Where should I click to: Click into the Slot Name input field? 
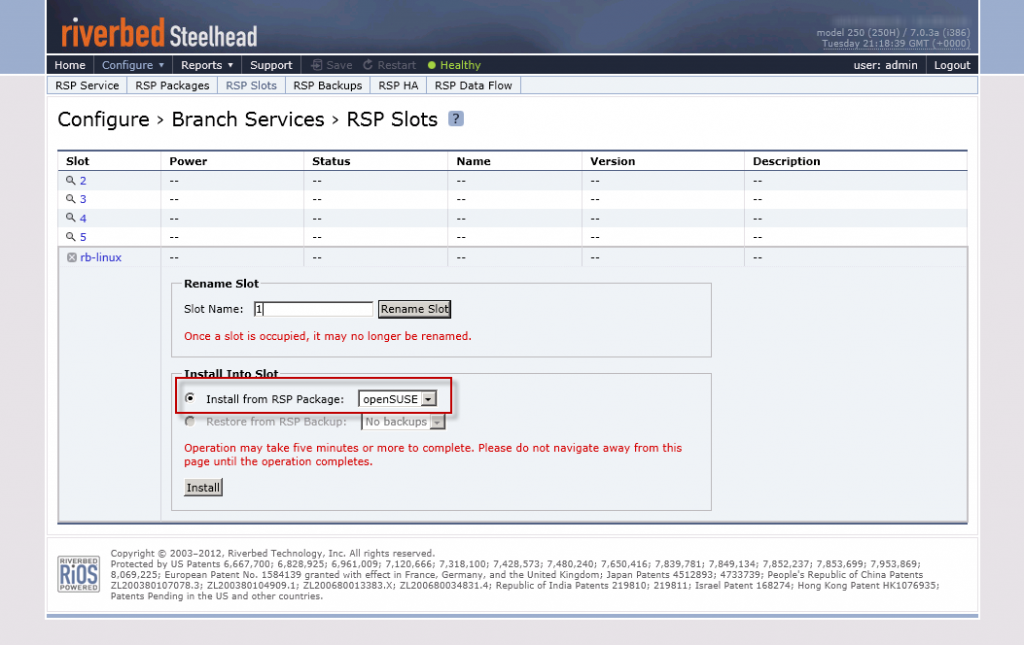point(313,309)
